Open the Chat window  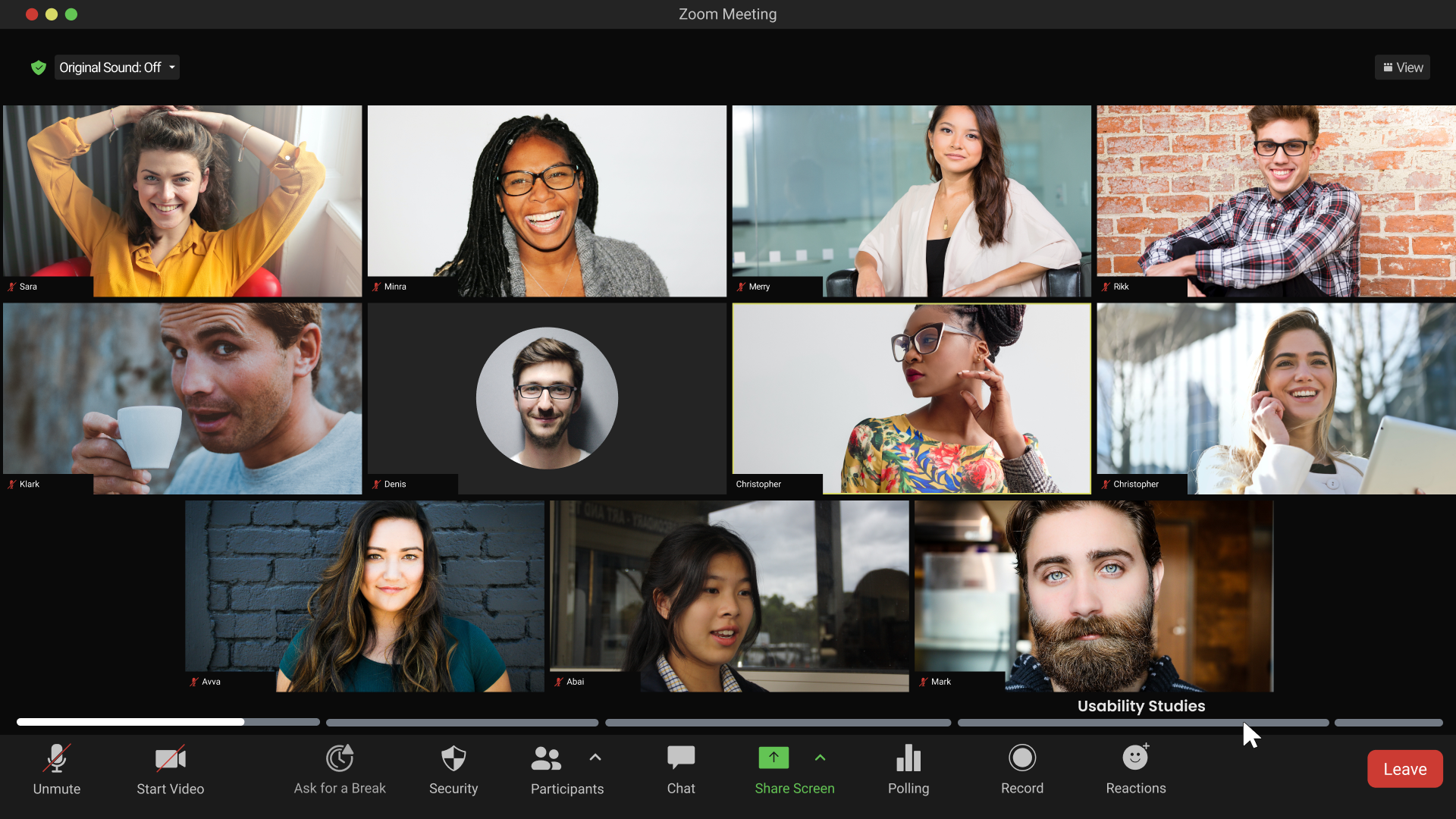[x=681, y=758]
